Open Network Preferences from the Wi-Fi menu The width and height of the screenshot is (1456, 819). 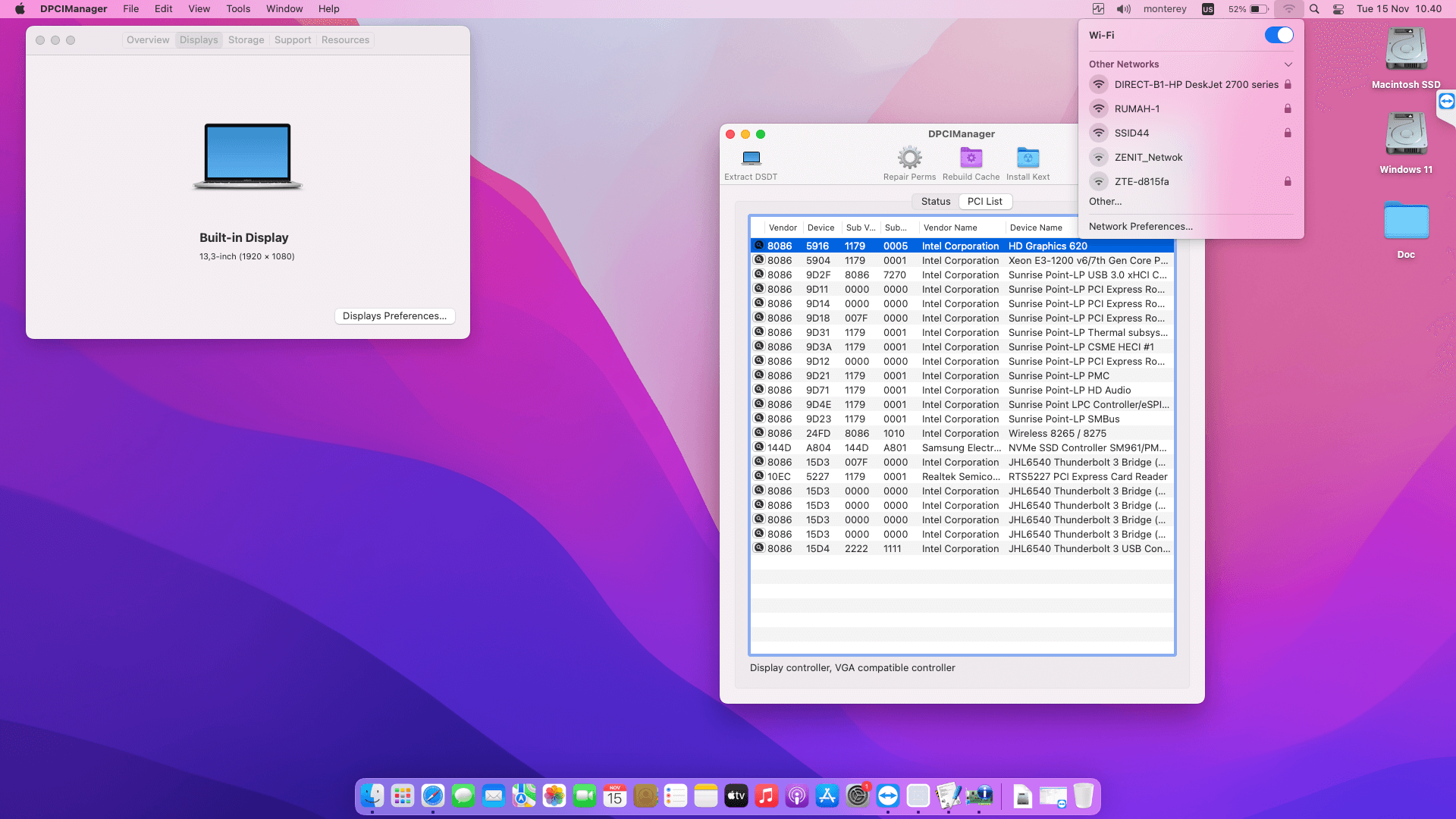click(1140, 226)
